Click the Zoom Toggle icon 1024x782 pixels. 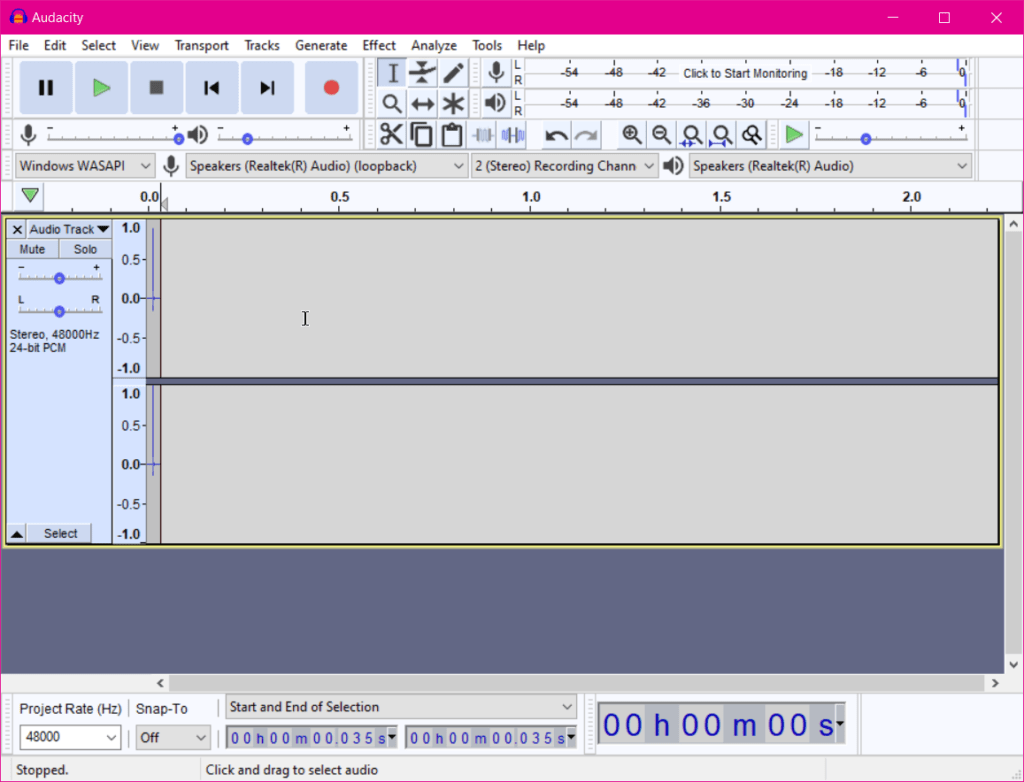coord(752,135)
